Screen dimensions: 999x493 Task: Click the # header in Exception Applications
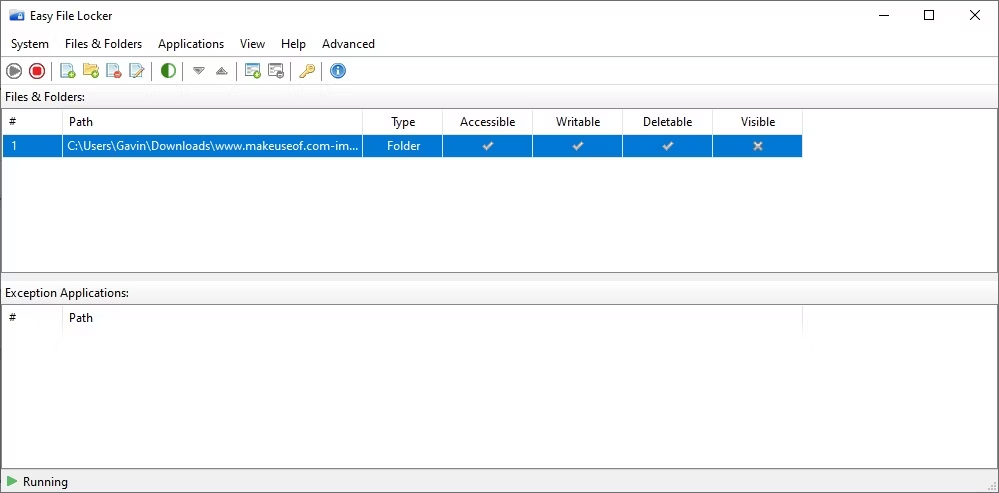click(x=32, y=318)
